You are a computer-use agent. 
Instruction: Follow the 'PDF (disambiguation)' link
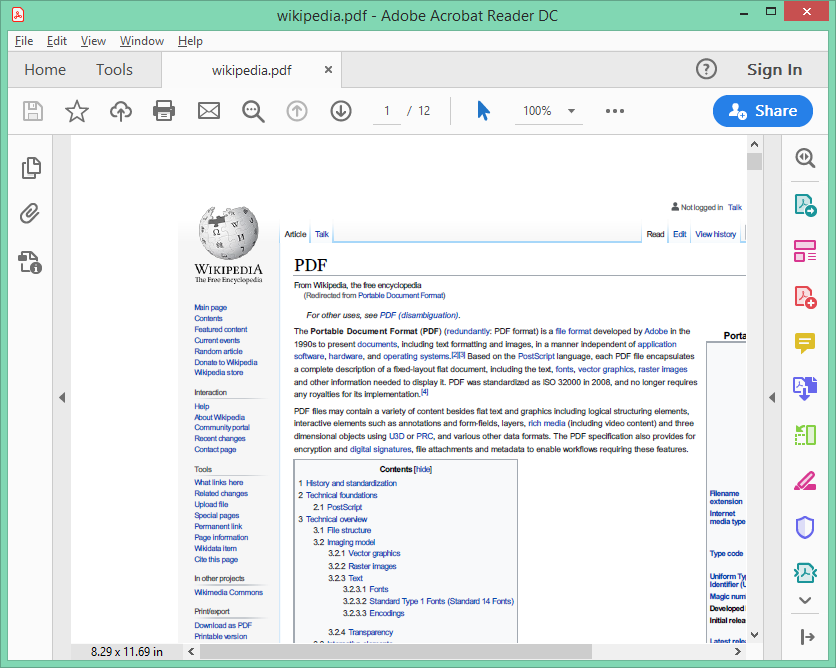pos(419,315)
